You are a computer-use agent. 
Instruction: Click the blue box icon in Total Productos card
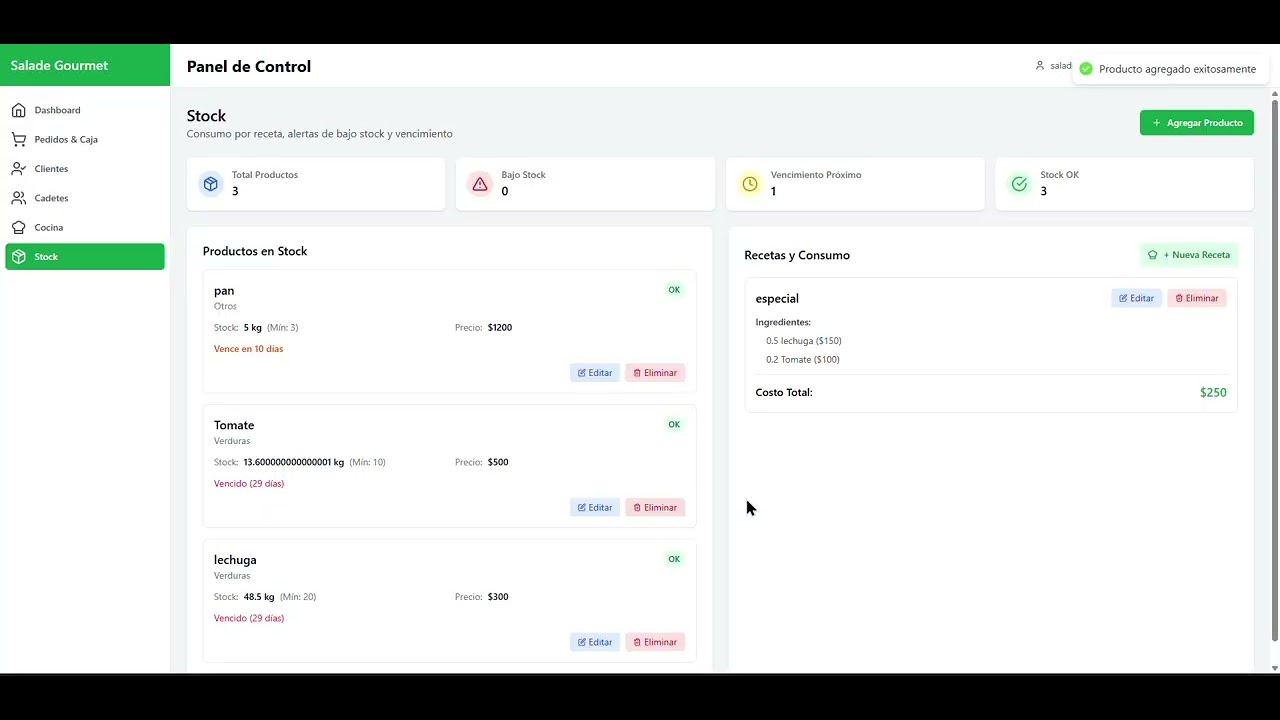210,184
